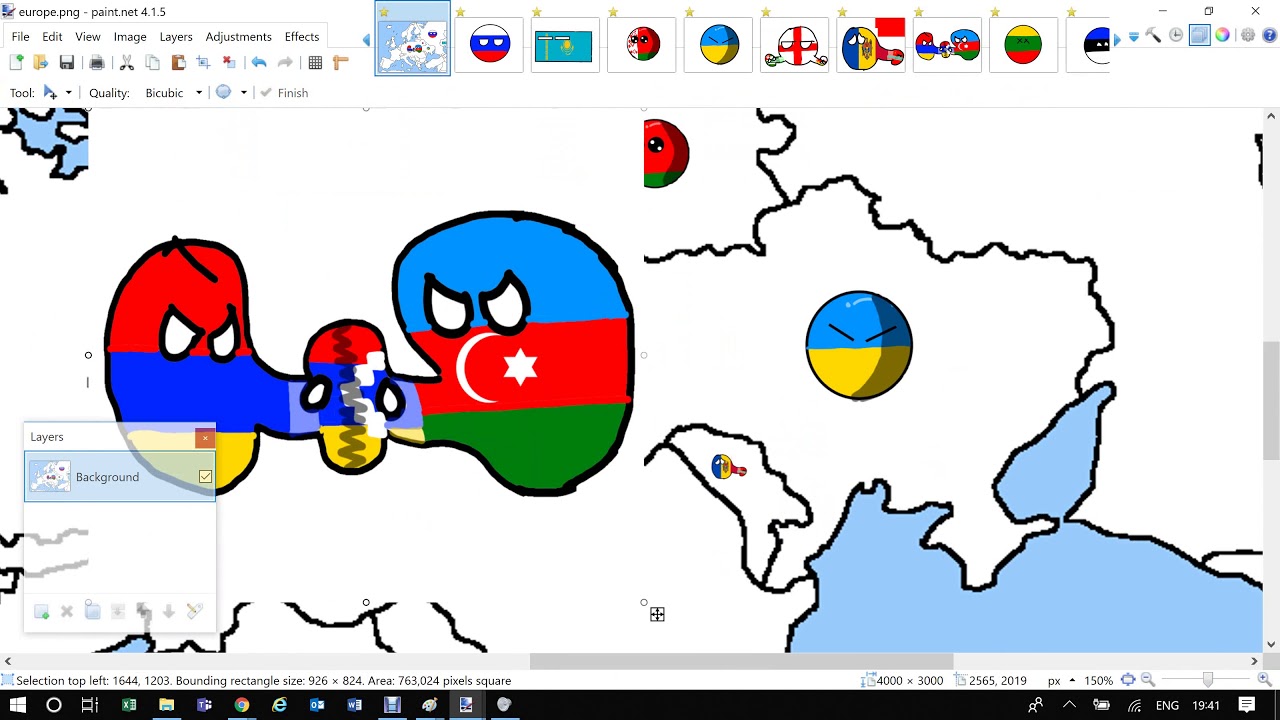Save the image with floppy icon

(x=67, y=62)
